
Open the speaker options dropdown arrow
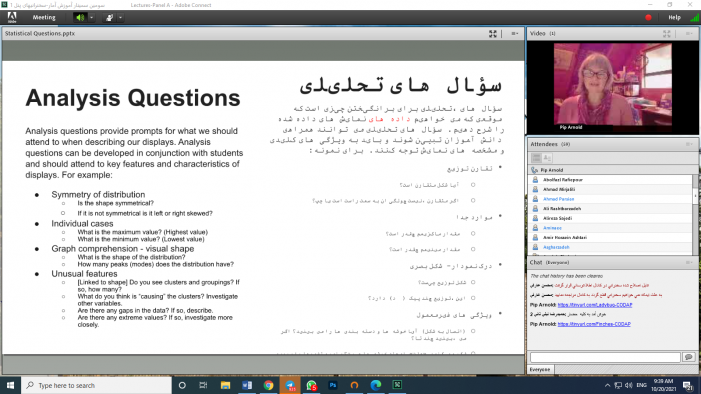point(91,17)
